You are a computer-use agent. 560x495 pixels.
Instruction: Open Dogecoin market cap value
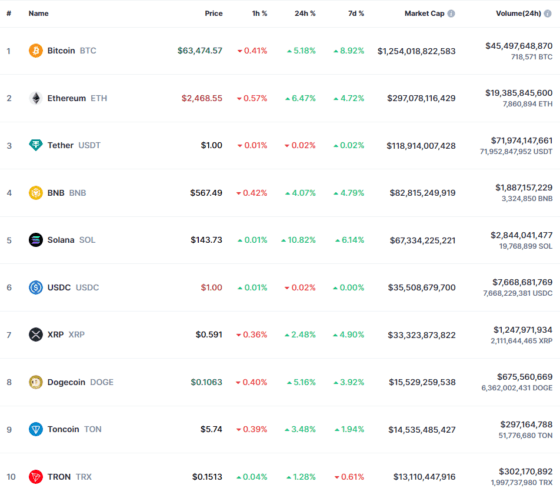click(422, 382)
